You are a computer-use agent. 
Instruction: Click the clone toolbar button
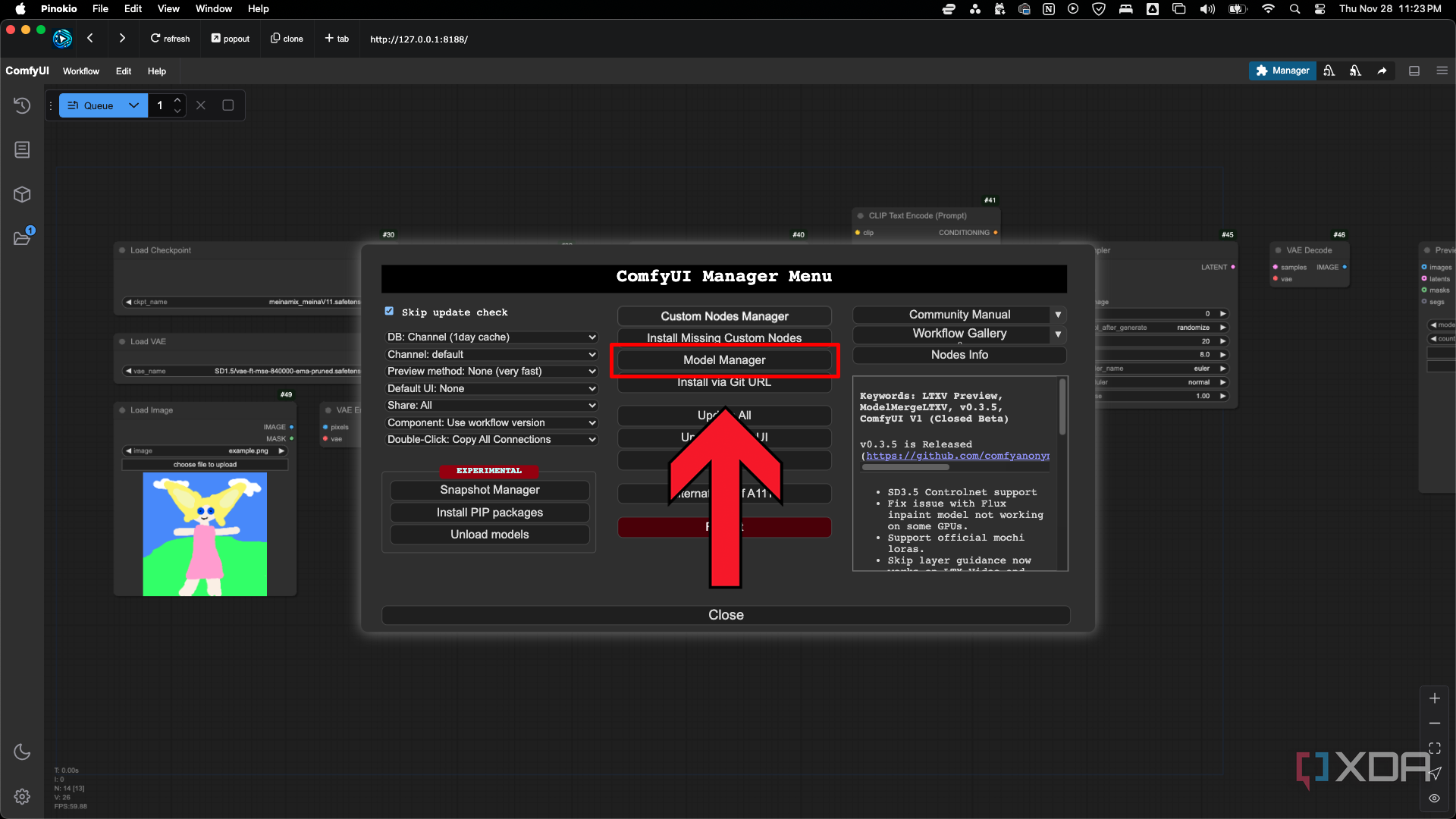(287, 39)
